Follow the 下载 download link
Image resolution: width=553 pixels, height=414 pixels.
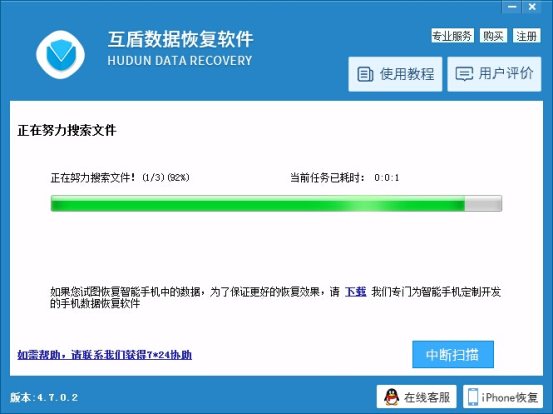[356, 292]
